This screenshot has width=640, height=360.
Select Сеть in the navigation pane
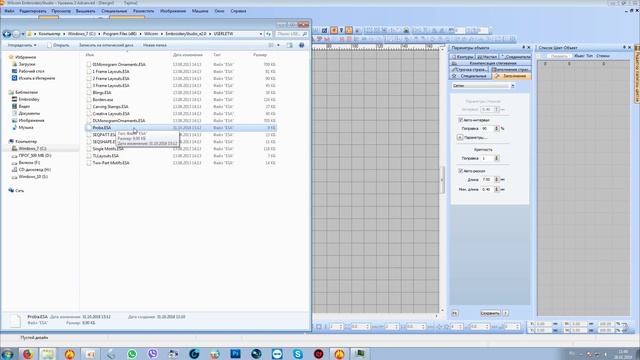point(19,191)
